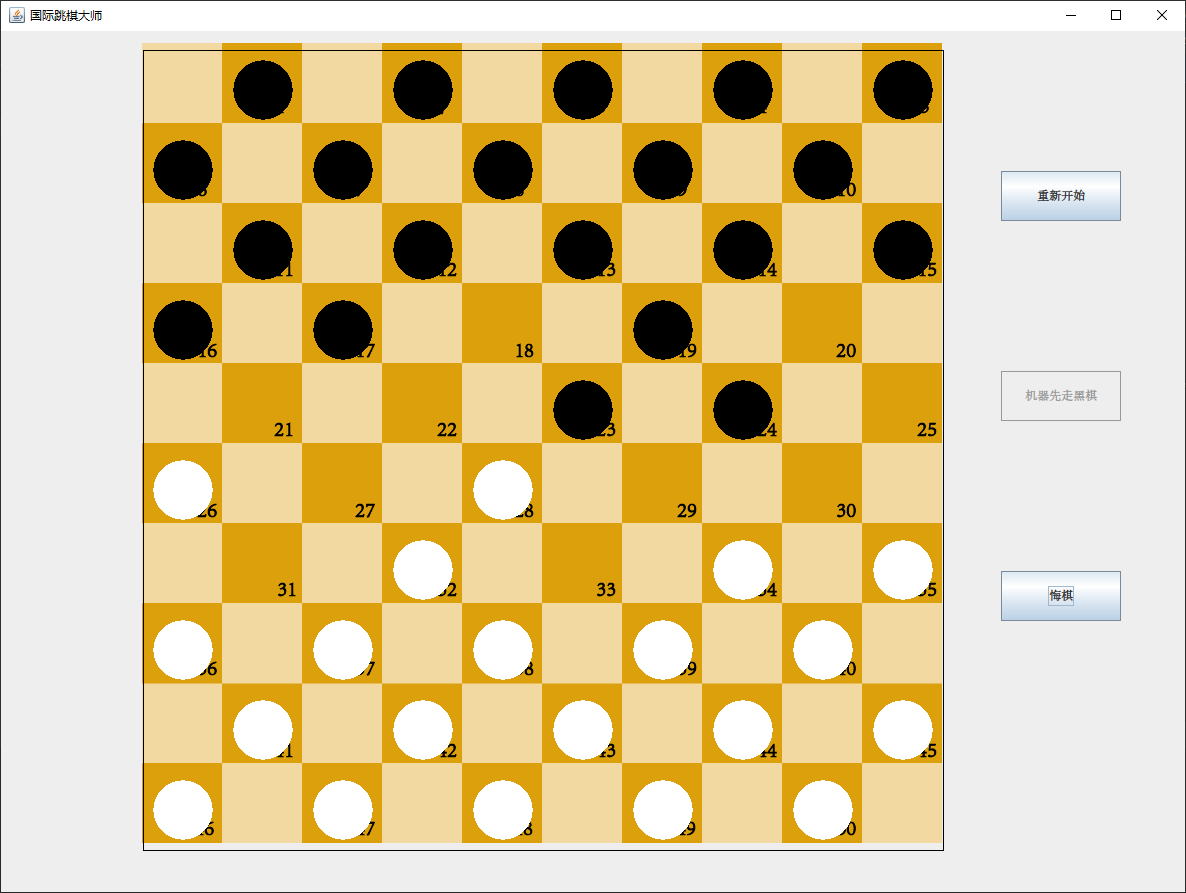Choose the white piece on square 44
This screenshot has width=1186, height=893.
[743, 730]
